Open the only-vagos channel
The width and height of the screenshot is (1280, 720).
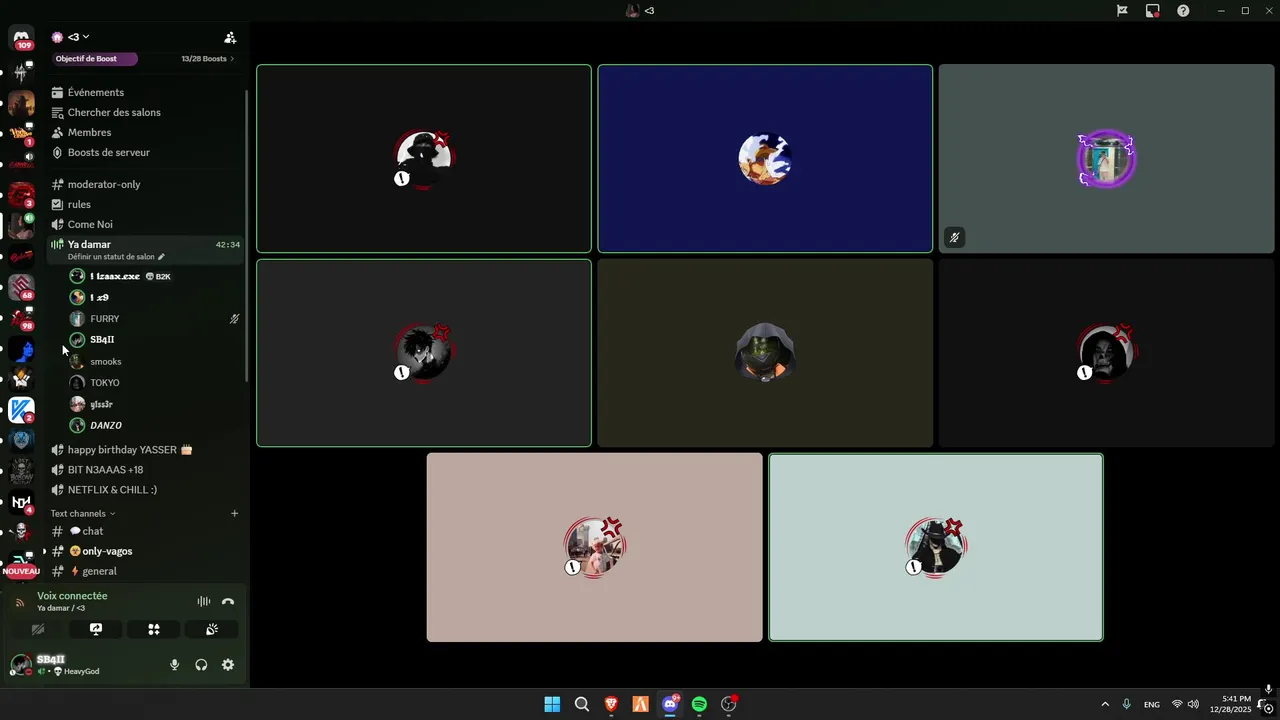tap(107, 551)
